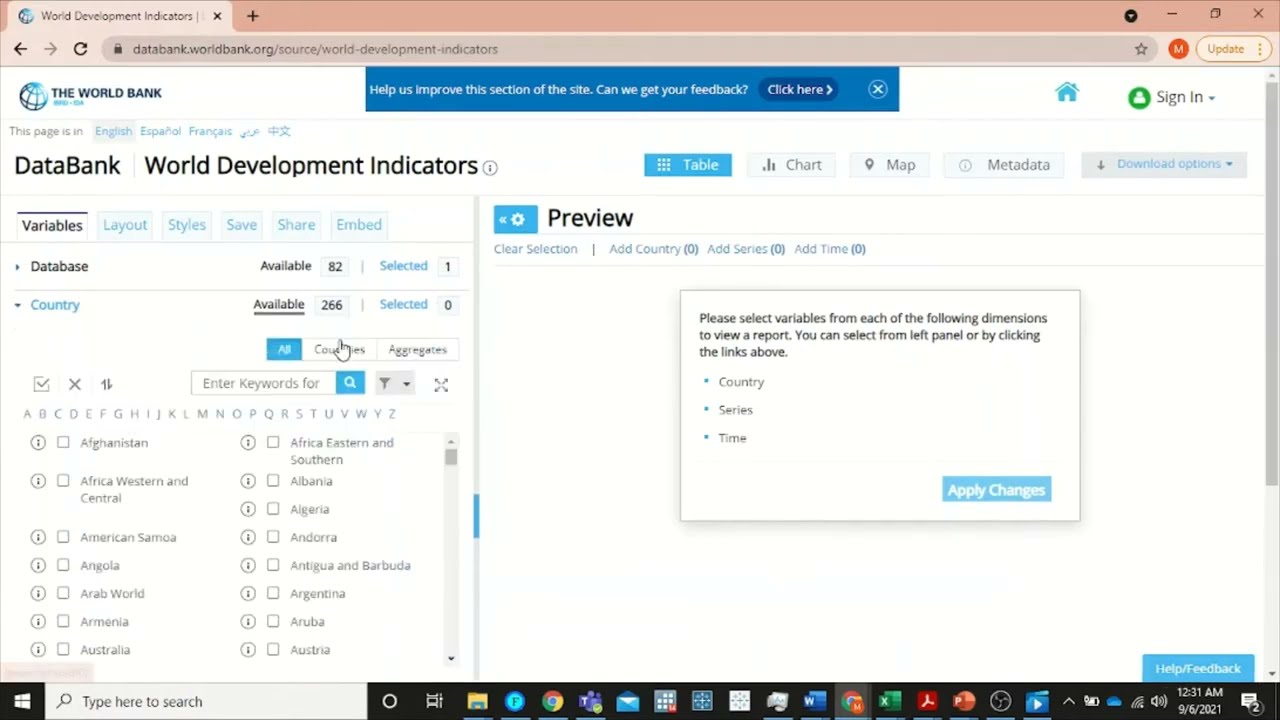
Task: Click Add Series (0) link
Action: tap(746, 249)
